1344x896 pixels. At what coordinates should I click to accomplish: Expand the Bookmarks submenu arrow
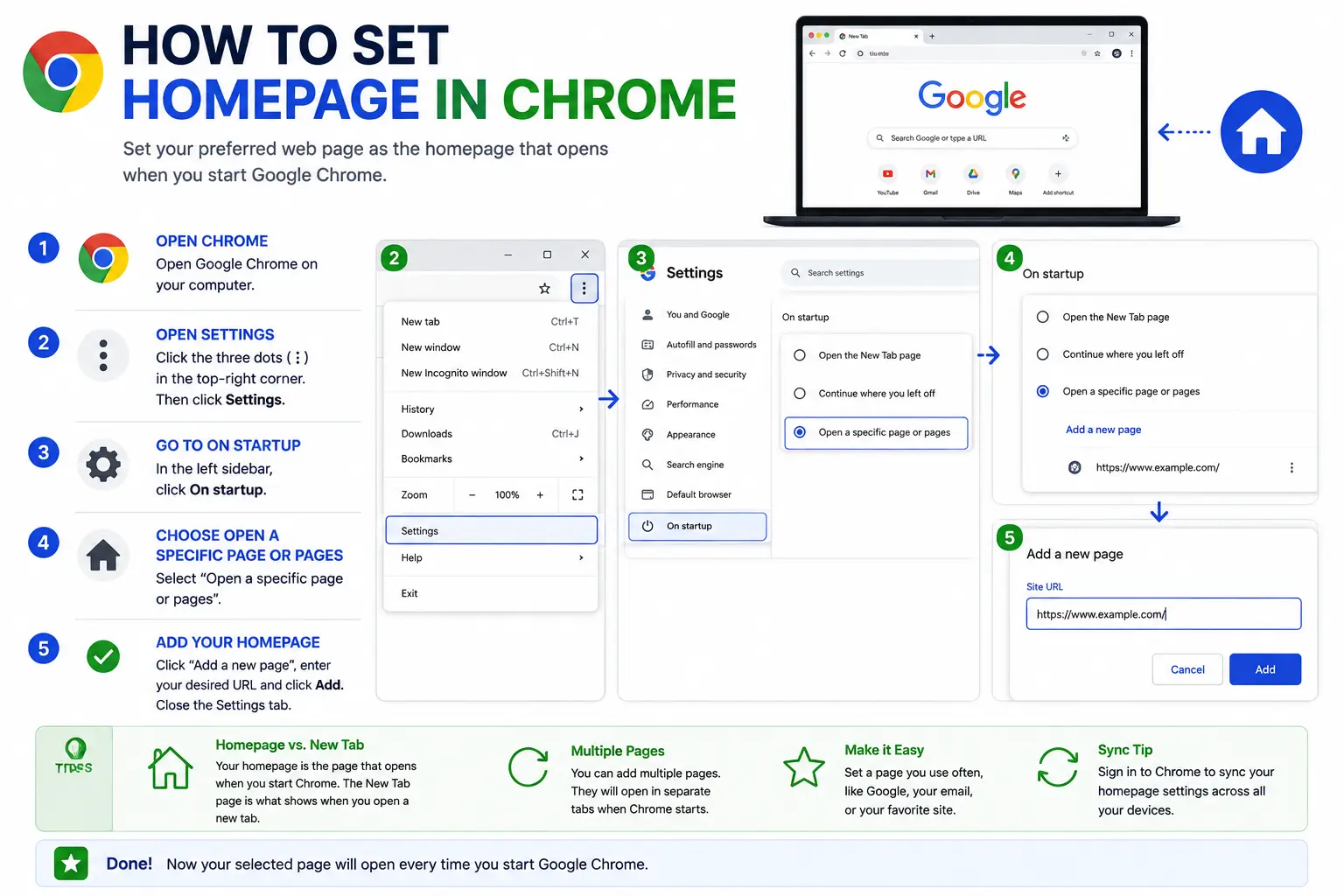coord(581,458)
